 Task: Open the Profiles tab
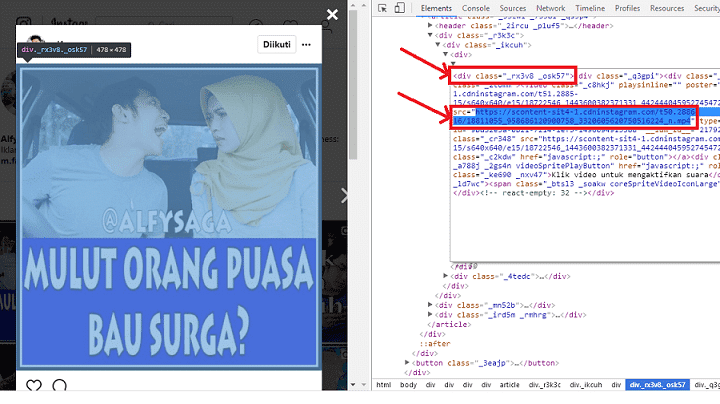627,8
